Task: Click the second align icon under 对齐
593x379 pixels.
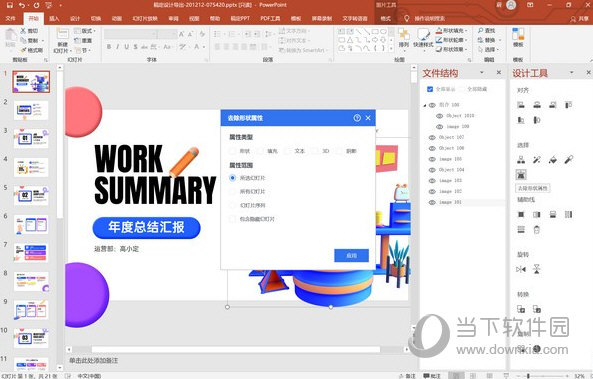Action: 537,105
